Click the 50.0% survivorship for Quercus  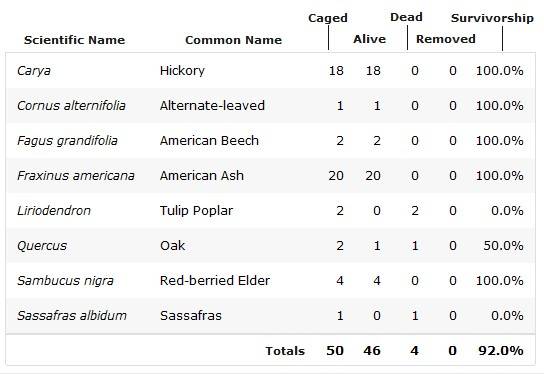coord(503,246)
